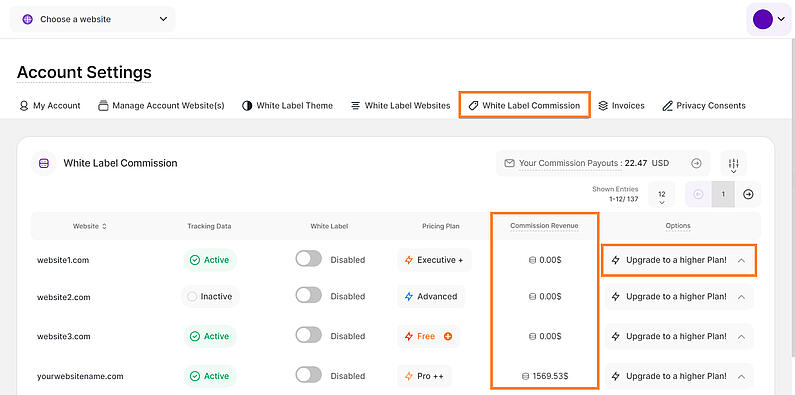Go to the White Label Theme tab
795x395 pixels.
point(287,105)
